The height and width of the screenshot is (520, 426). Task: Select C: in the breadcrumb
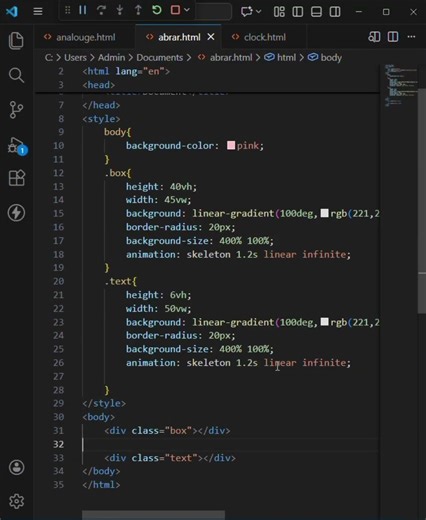[x=49, y=57]
